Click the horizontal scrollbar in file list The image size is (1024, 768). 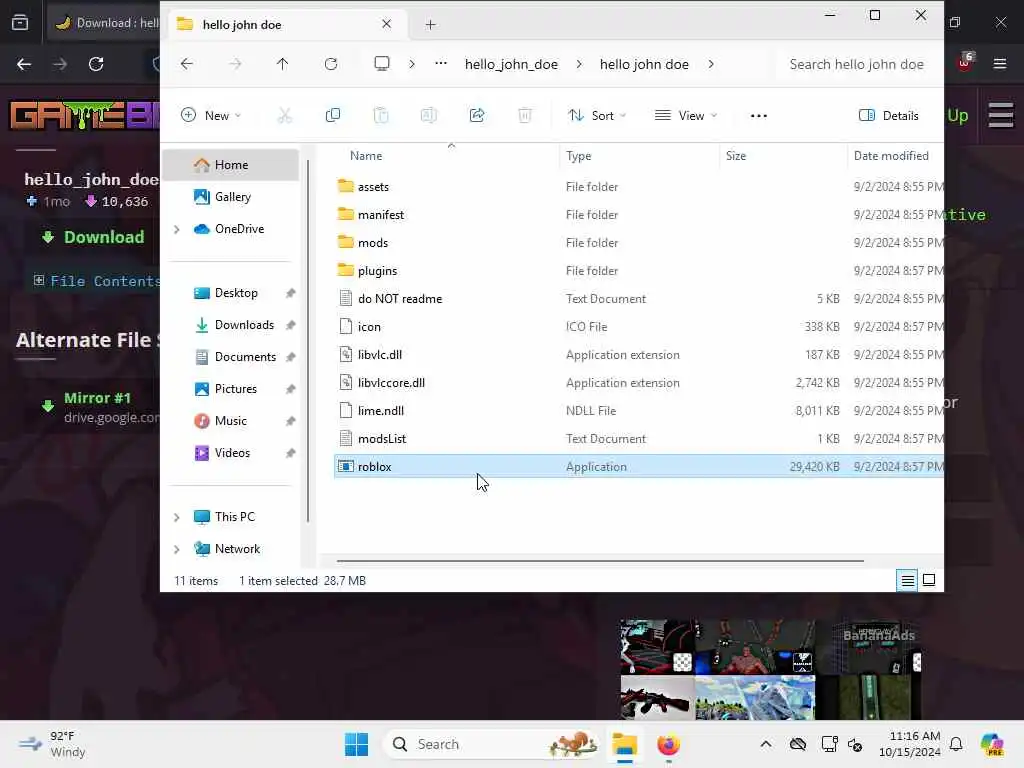600,560
